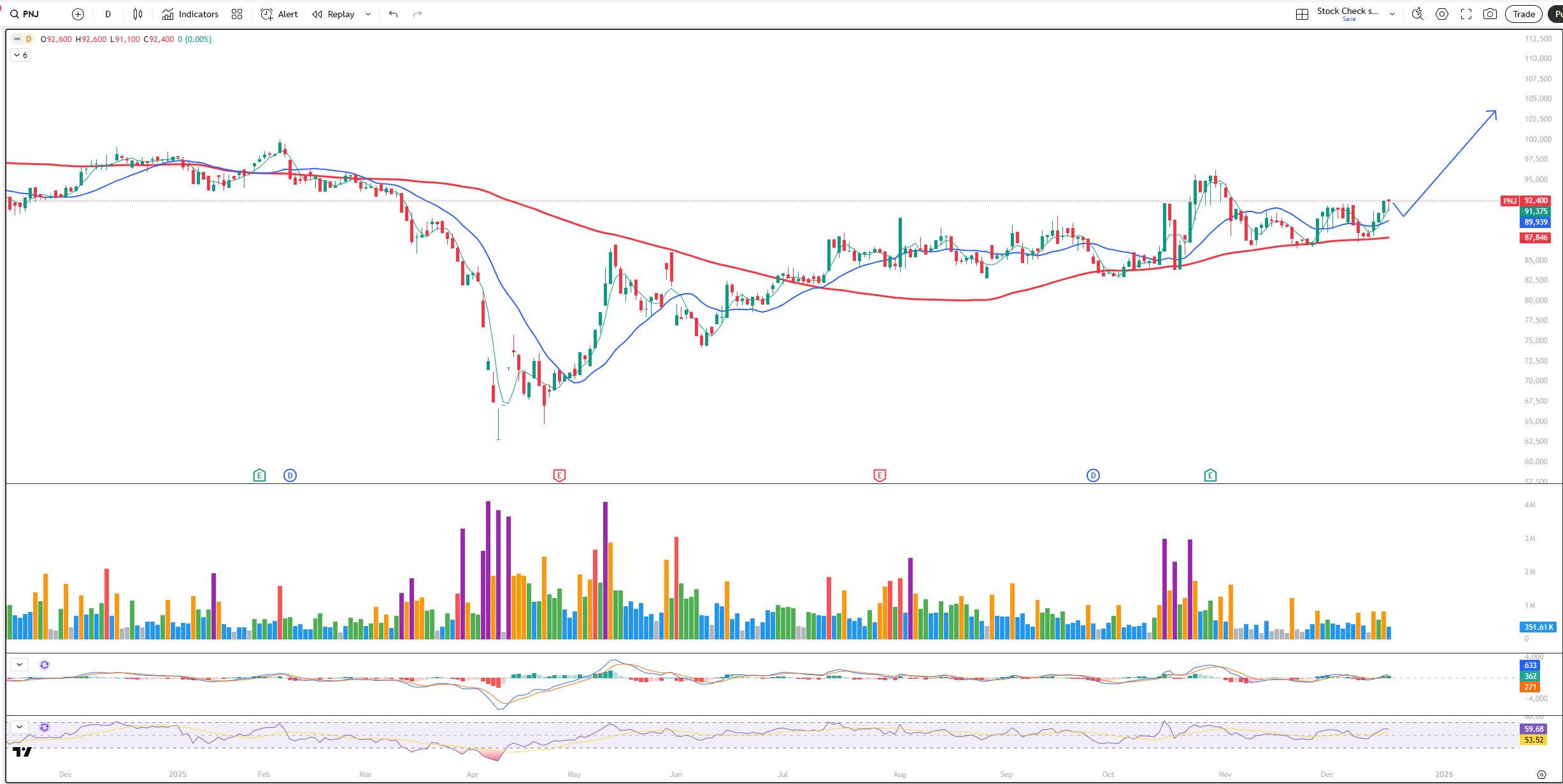Screen dimensions: 1563x784
Task: Click the earnings E marker near May
Action: (559, 475)
